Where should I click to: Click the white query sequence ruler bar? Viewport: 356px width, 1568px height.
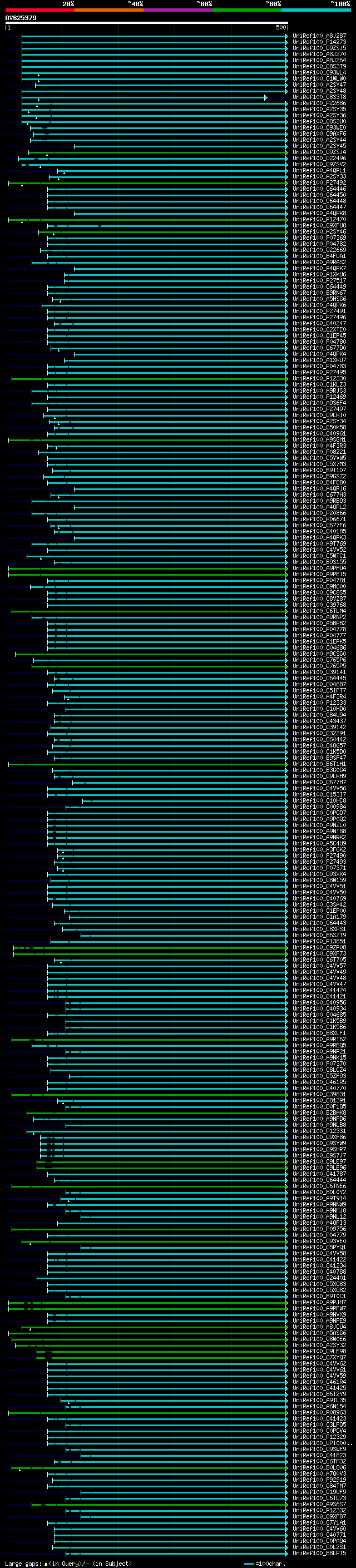point(146,23)
